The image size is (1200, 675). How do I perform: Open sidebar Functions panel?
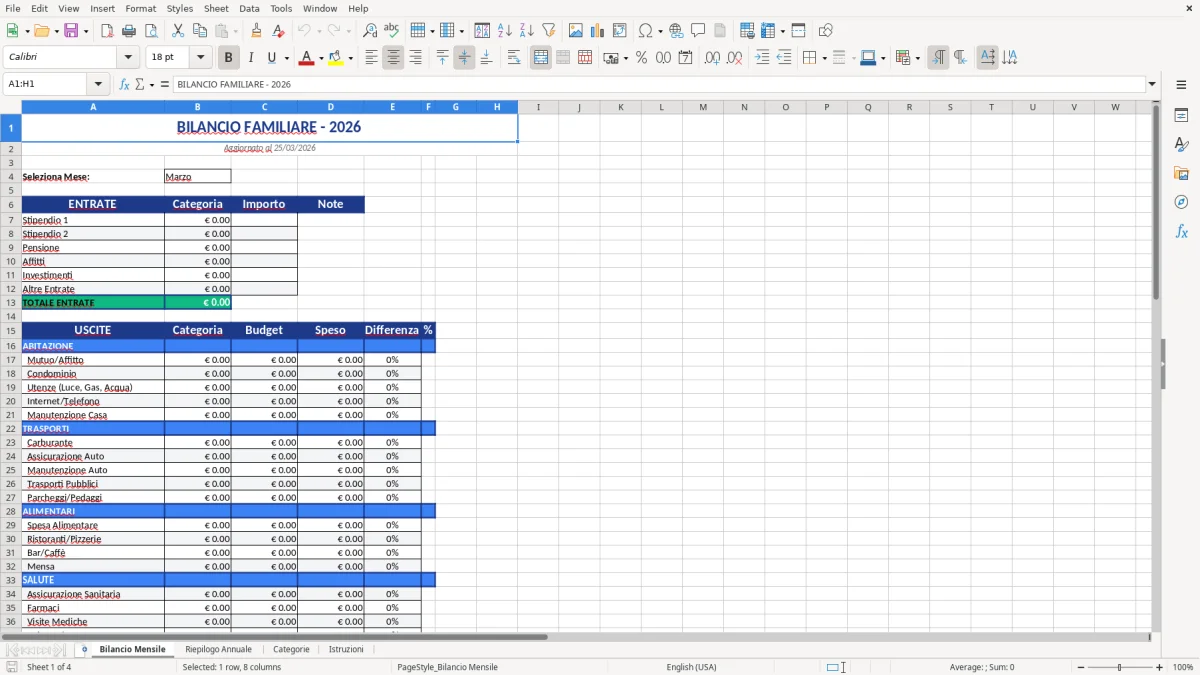1181,231
